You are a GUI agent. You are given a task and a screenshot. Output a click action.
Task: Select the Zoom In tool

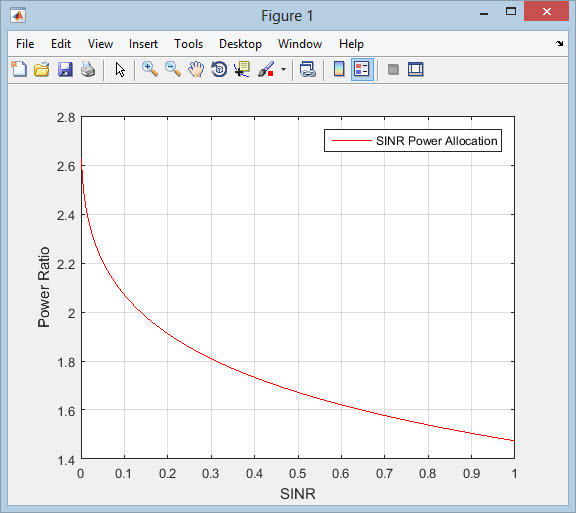tap(150, 69)
